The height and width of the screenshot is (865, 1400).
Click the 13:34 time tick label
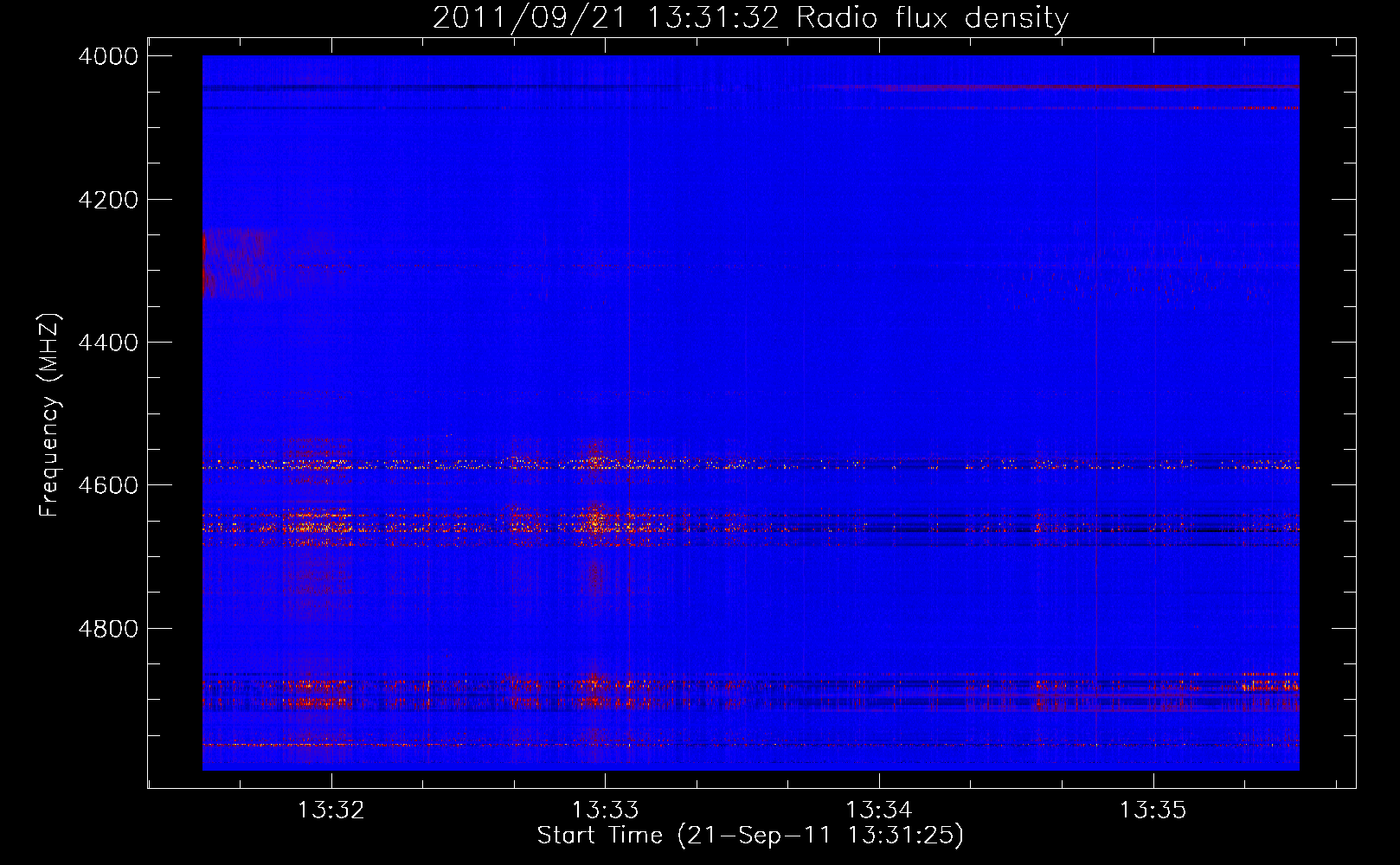pos(879,810)
